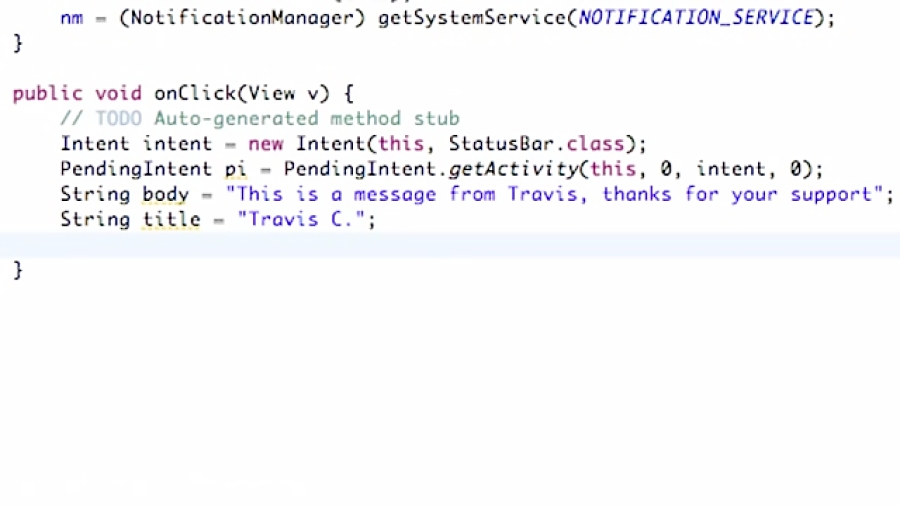Click the 'Auto-generated method stub' comment text

307,119
